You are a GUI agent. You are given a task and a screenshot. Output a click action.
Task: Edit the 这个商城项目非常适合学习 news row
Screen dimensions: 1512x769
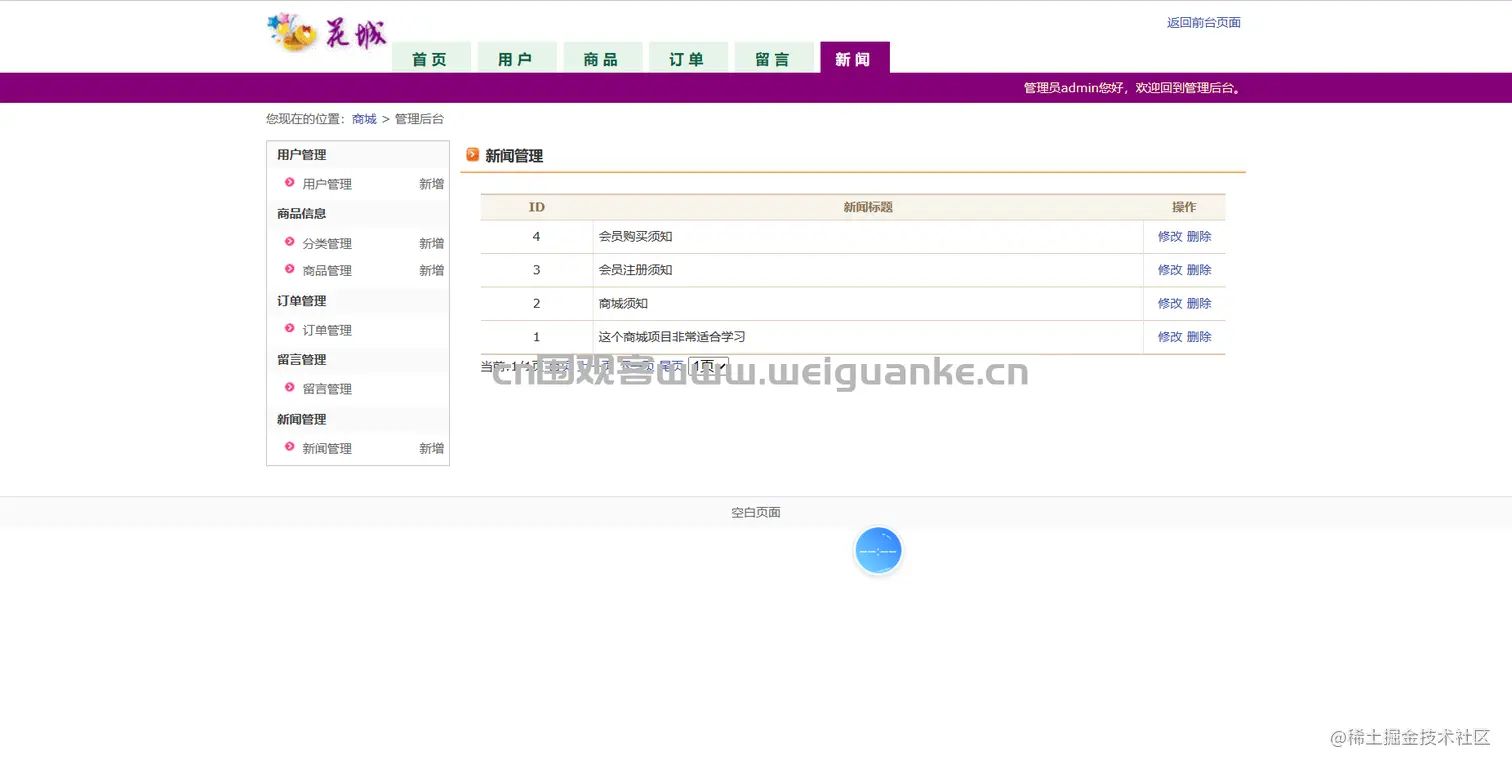click(x=1170, y=337)
